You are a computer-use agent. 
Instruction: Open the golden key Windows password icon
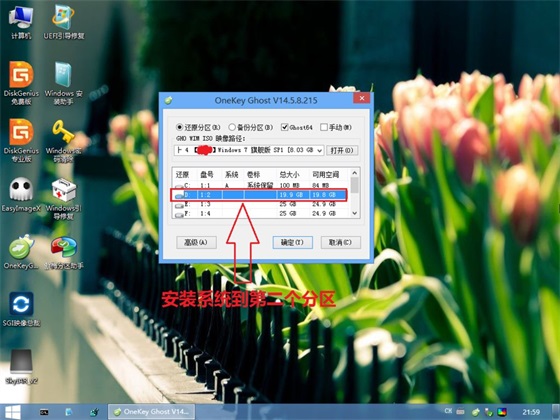[64, 140]
